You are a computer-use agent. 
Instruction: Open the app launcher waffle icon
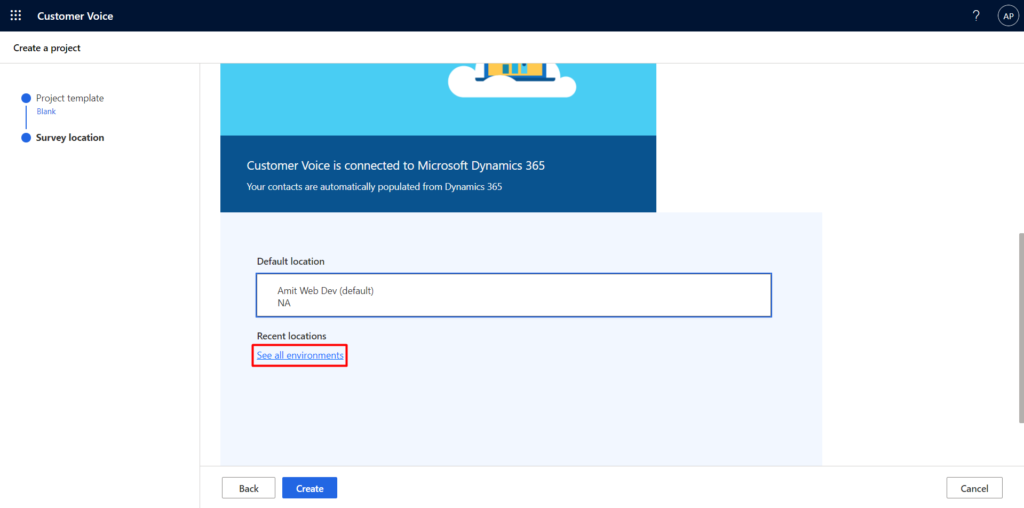[x=16, y=16]
